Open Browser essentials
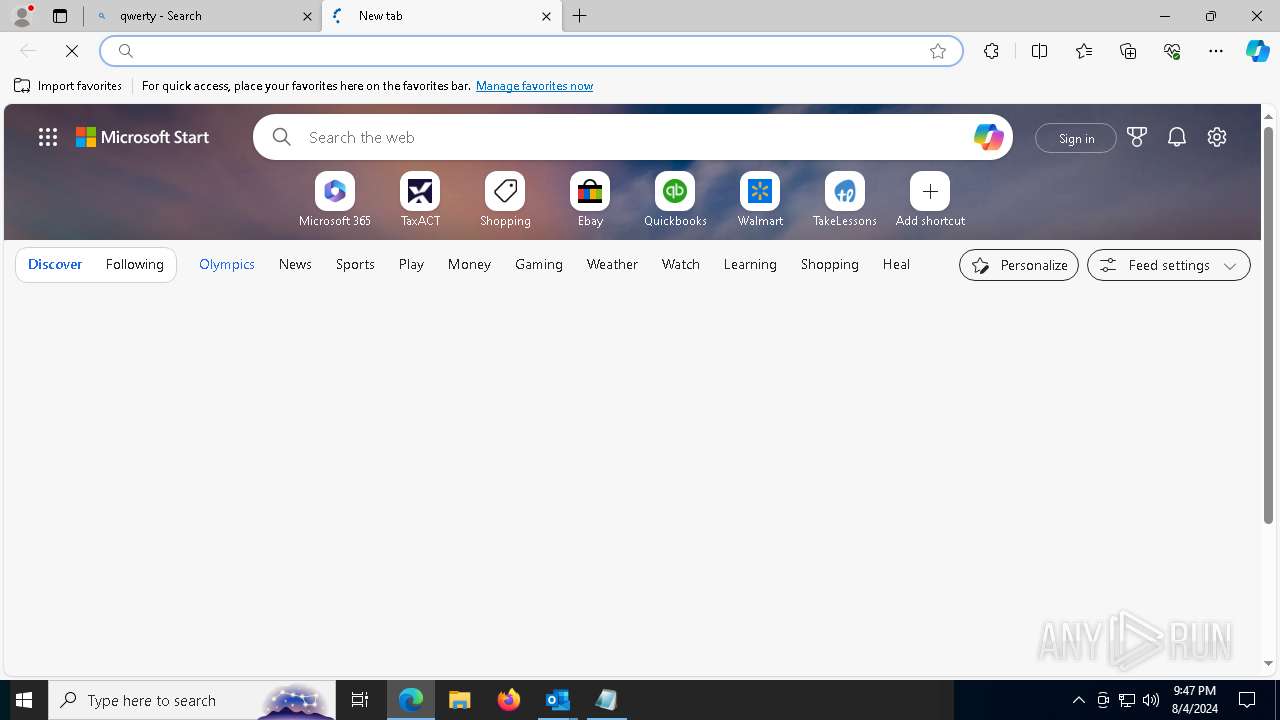The width and height of the screenshot is (1280, 720). (1172, 51)
